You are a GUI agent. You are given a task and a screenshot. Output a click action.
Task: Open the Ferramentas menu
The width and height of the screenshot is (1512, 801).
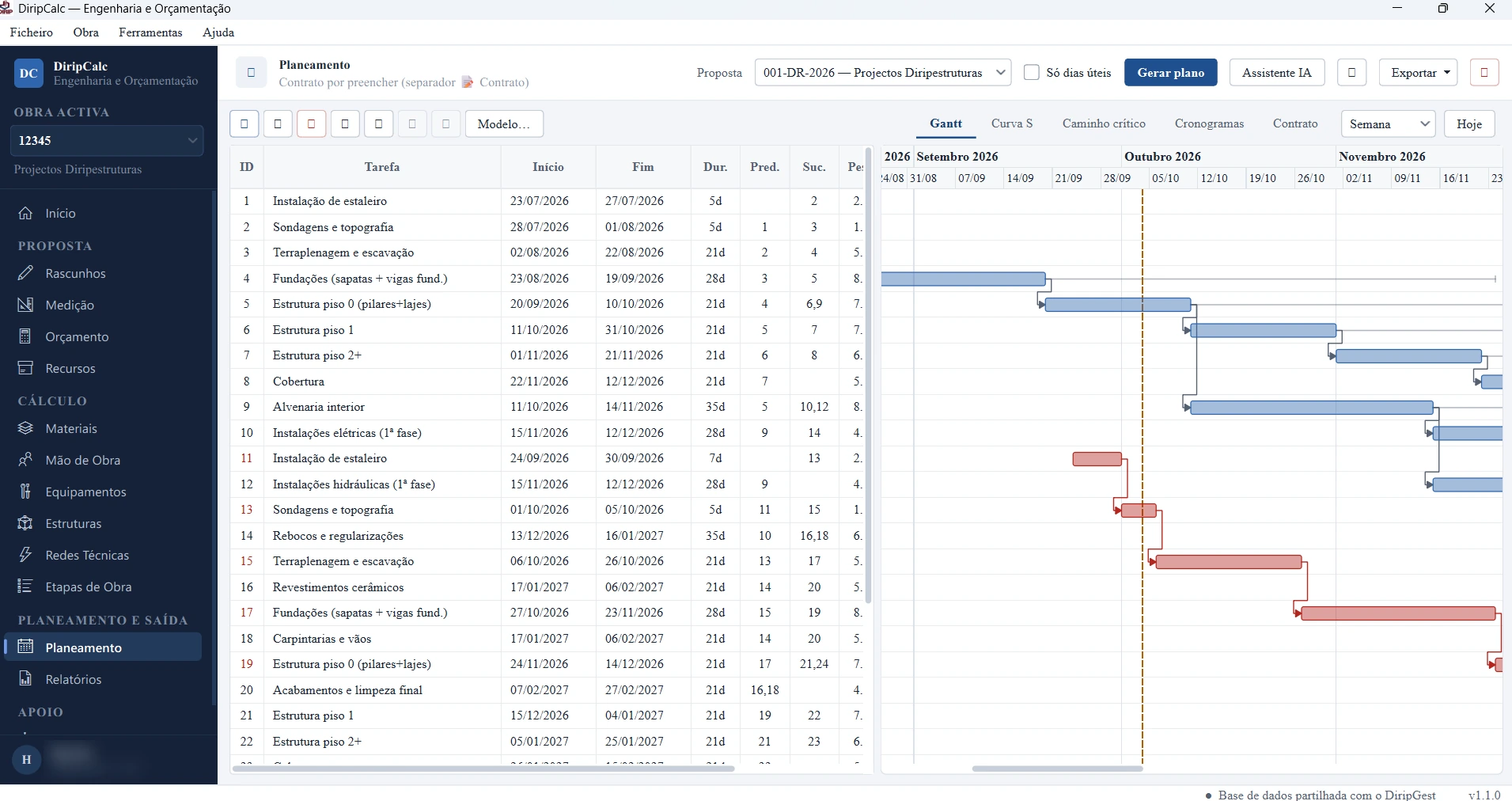tap(150, 32)
